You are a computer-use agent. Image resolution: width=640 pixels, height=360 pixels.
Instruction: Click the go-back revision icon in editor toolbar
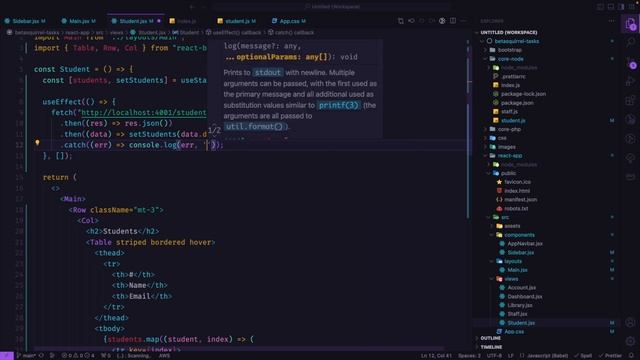click(411, 21)
